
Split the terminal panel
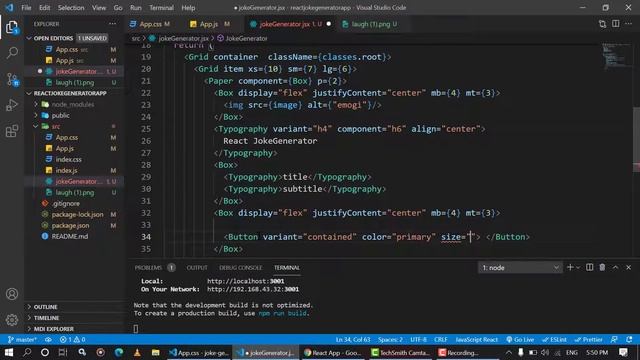click(x=589, y=267)
